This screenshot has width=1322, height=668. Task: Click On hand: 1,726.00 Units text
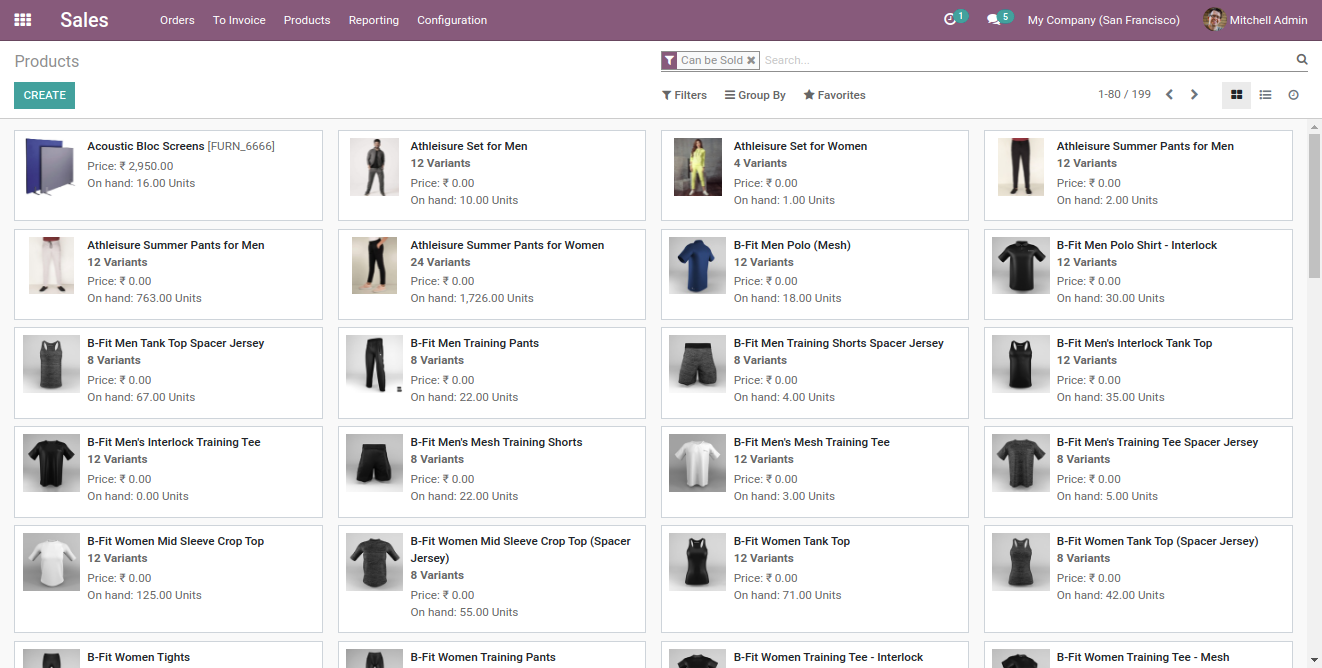tap(472, 298)
